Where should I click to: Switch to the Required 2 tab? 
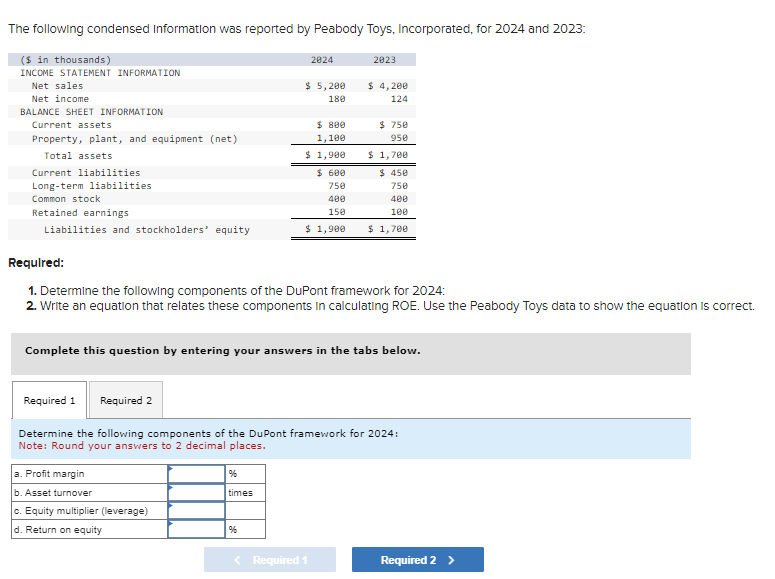click(126, 400)
